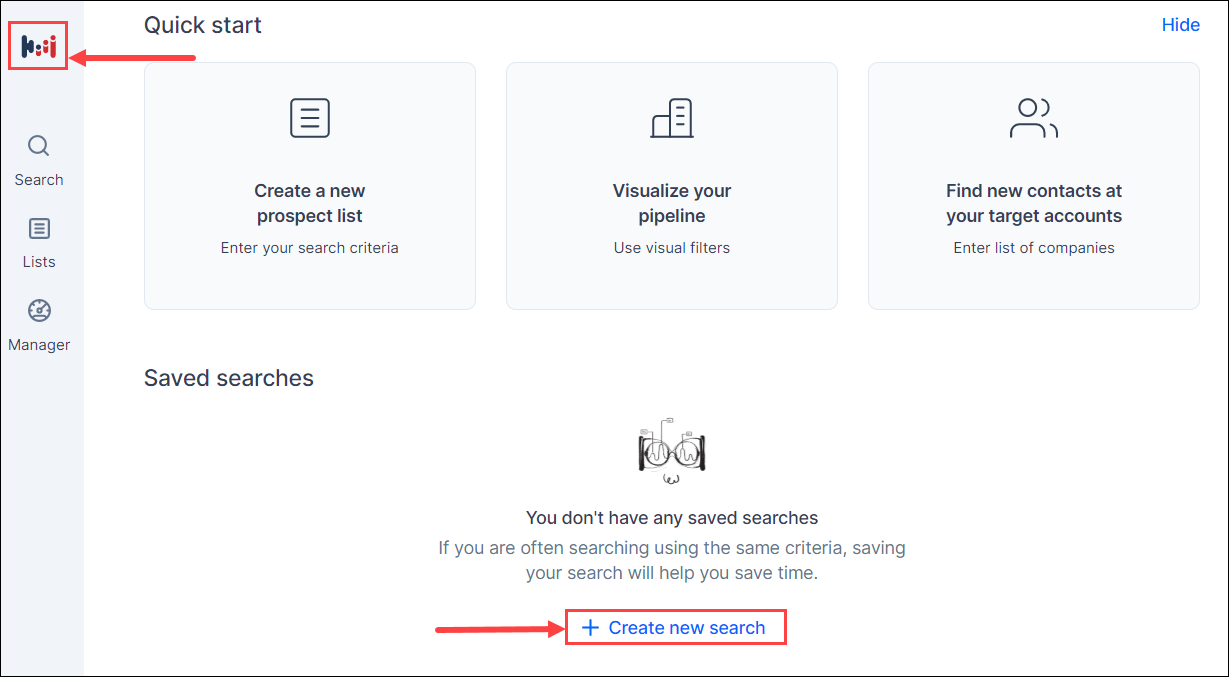Open the Manager gauge icon

[38, 311]
